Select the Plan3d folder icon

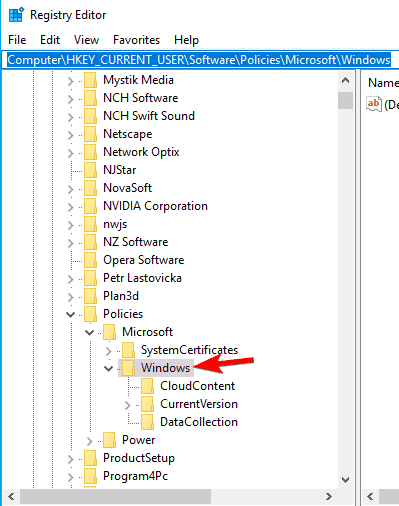coord(90,296)
